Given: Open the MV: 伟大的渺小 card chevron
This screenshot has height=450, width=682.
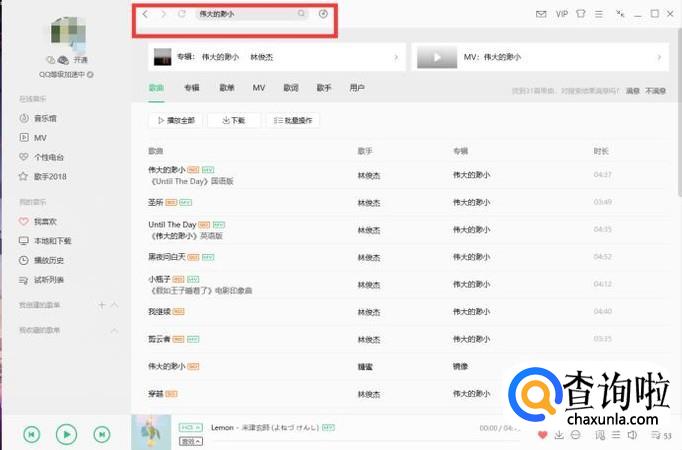Looking at the screenshot, I should tap(659, 57).
